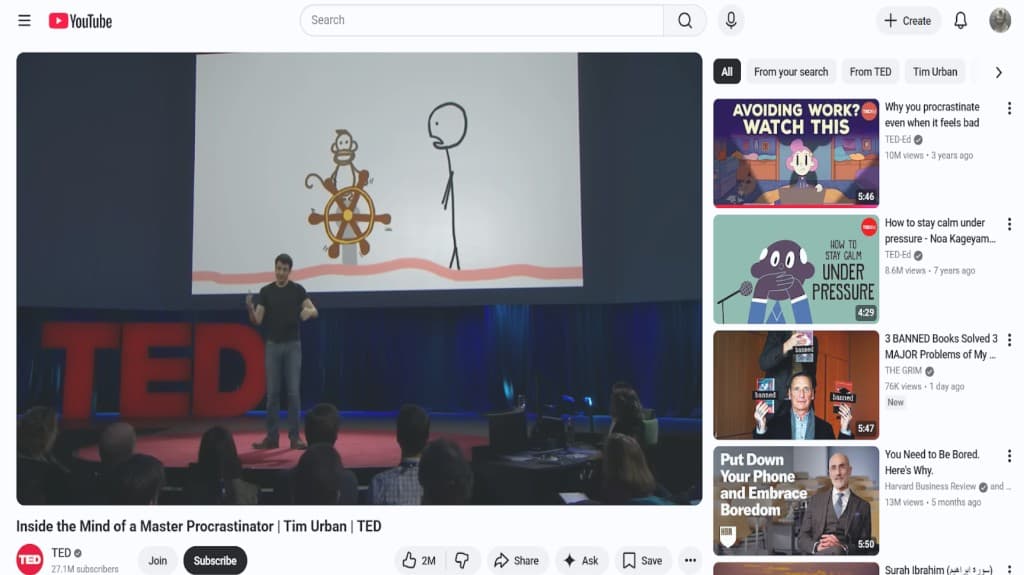Click the search magnifier button

(x=685, y=21)
